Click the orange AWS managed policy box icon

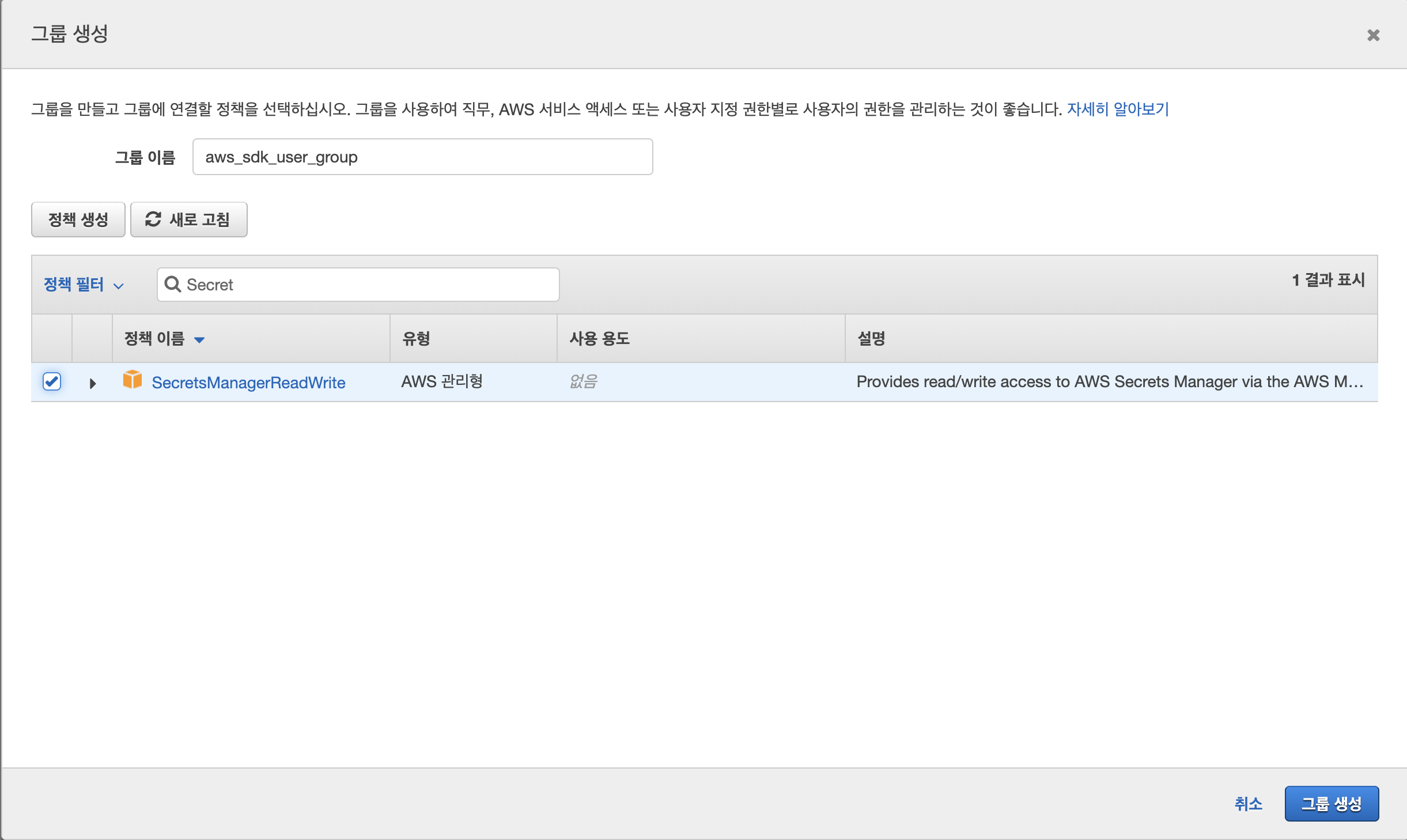(133, 380)
